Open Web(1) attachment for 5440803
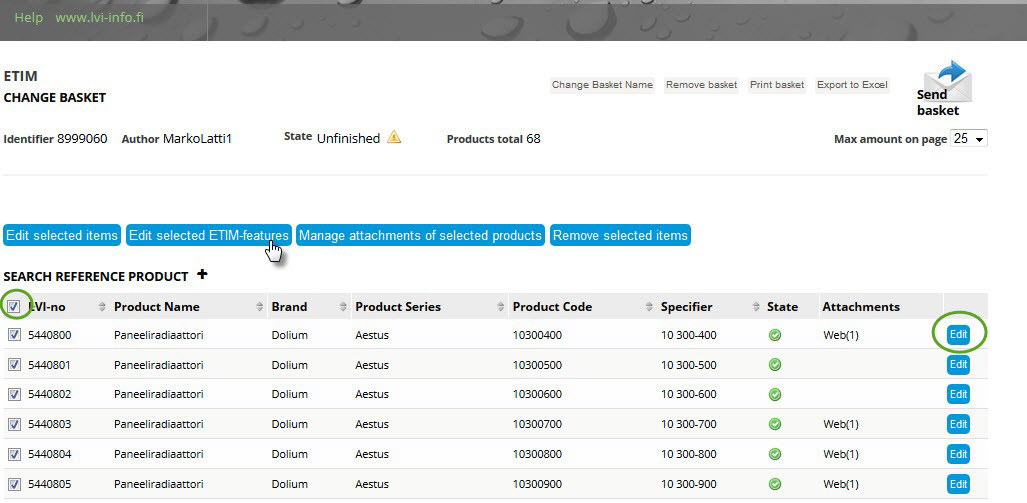The image size is (1027, 503). click(840, 424)
